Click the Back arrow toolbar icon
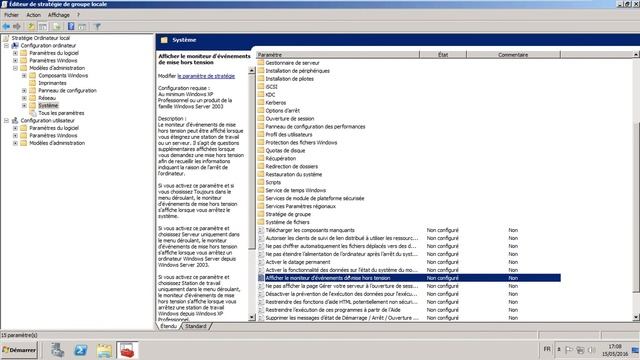 click(6, 27)
